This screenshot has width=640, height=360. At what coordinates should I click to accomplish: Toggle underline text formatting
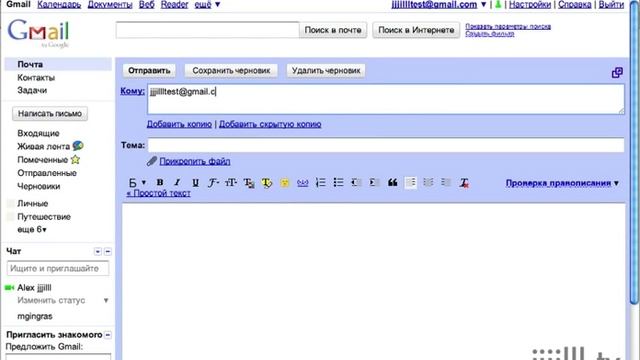click(x=196, y=182)
